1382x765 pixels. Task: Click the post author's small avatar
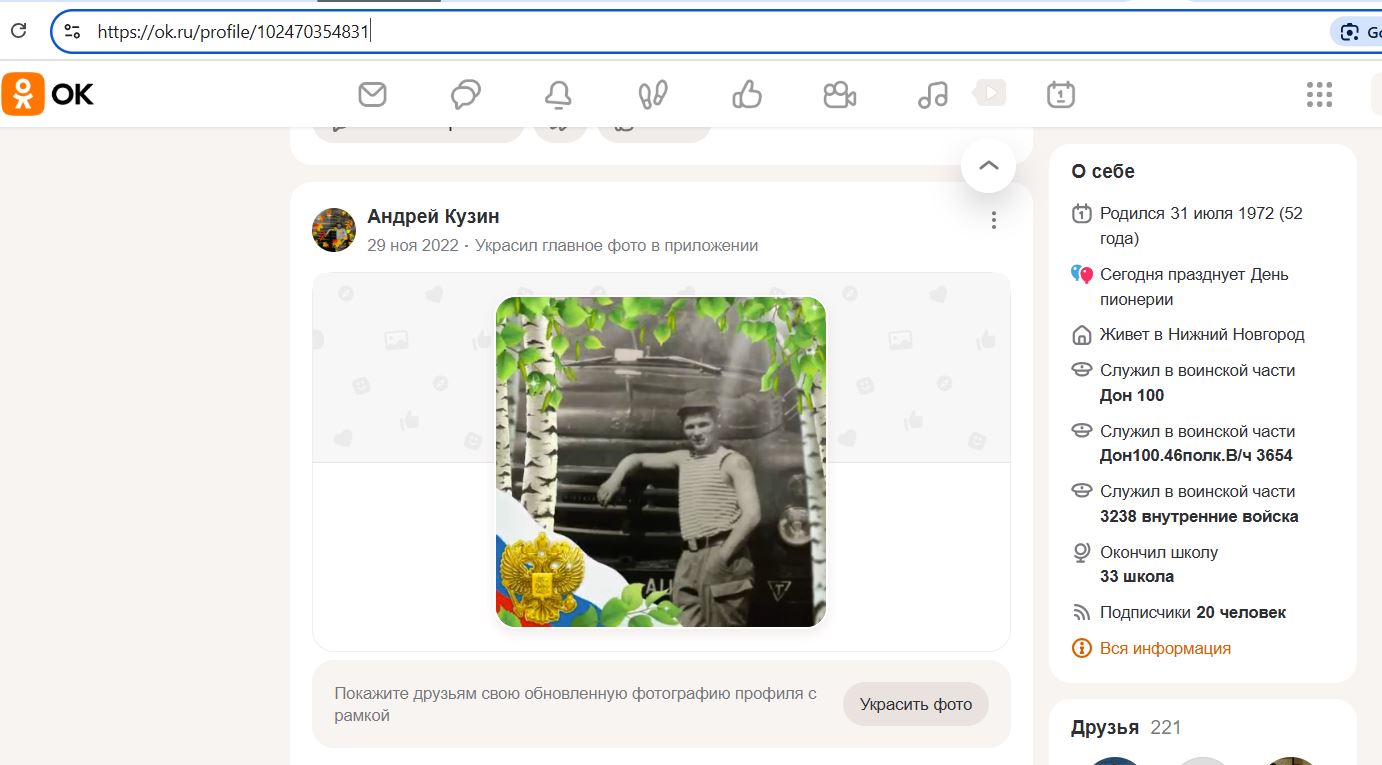pyautogui.click(x=334, y=230)
